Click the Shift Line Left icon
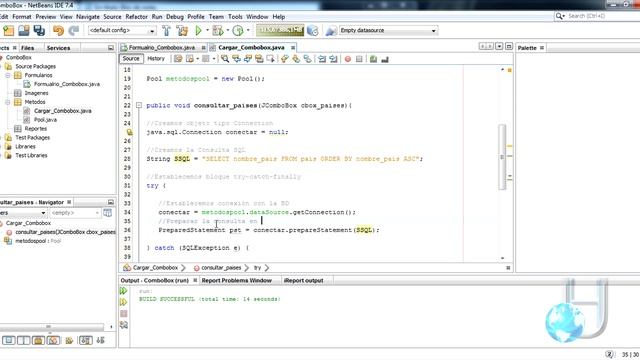 (322, 59)
